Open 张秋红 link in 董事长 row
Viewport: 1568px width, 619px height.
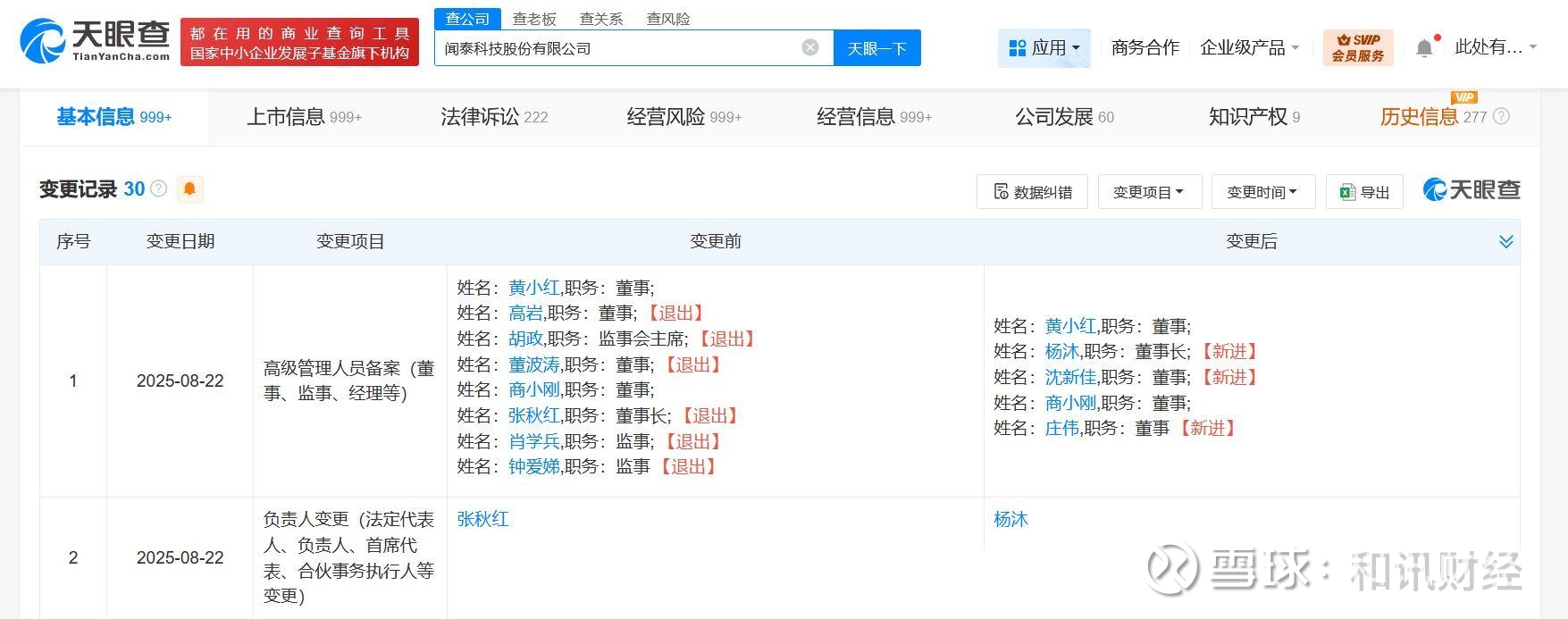pyautogui.click(x=534, y=416)
